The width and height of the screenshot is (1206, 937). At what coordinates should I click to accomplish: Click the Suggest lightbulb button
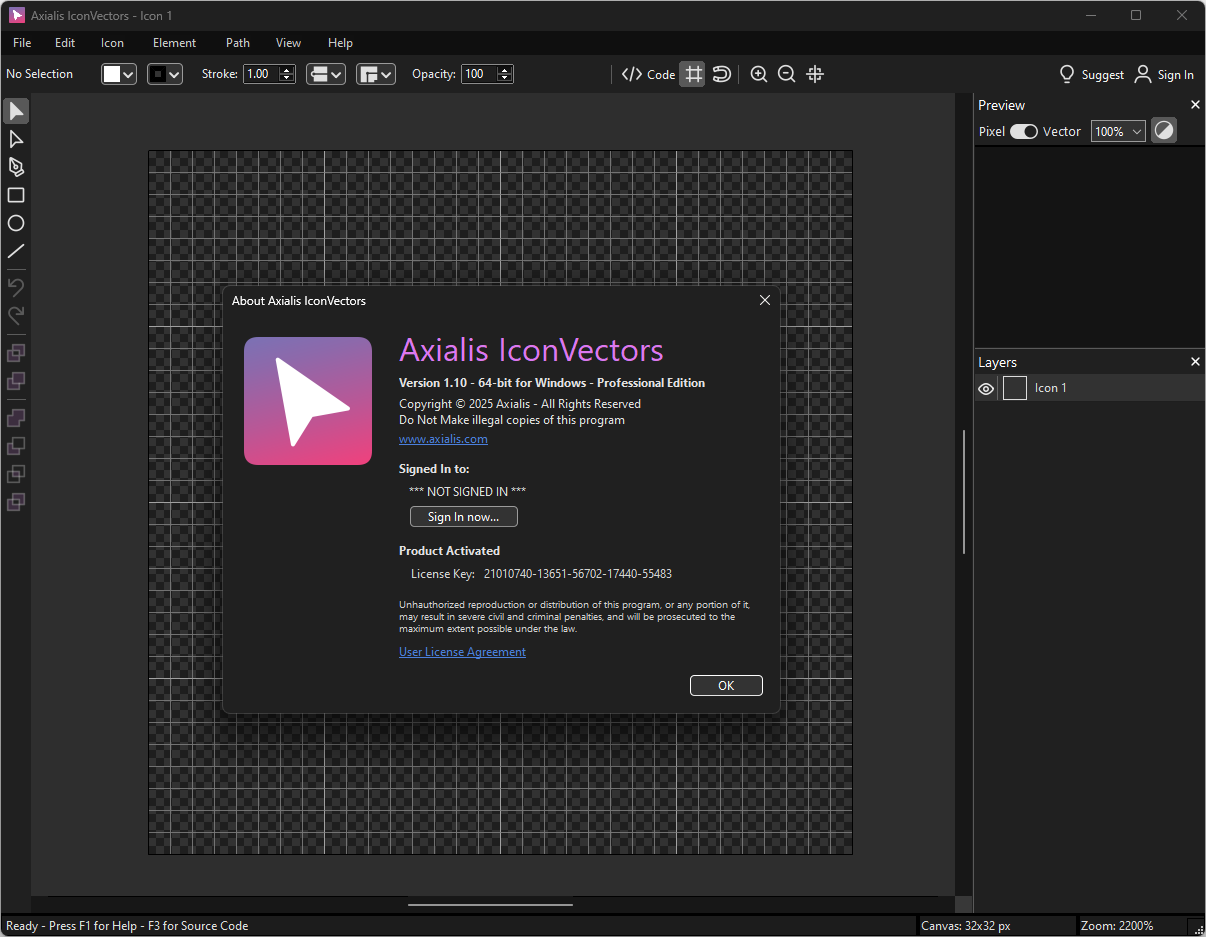pos(1091,74)
